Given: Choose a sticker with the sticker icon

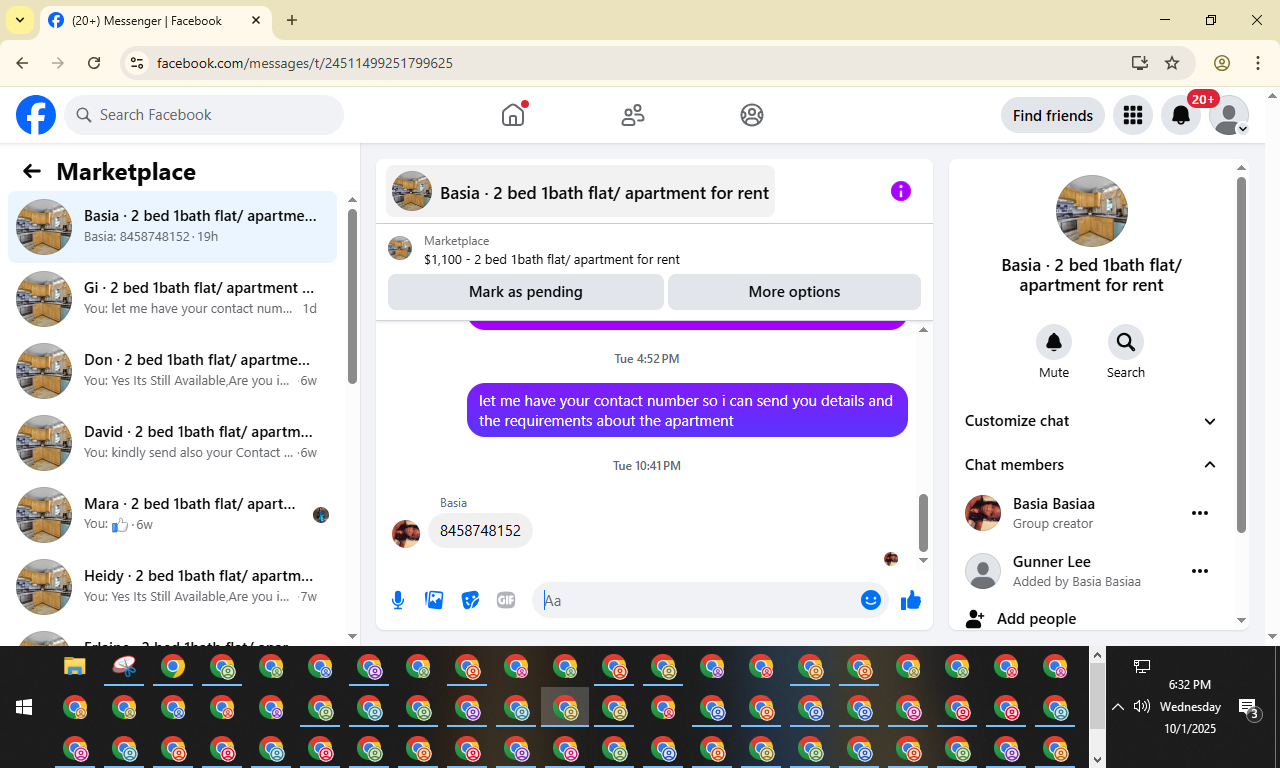Looking at the screenshot, I should tap(470, 600).
